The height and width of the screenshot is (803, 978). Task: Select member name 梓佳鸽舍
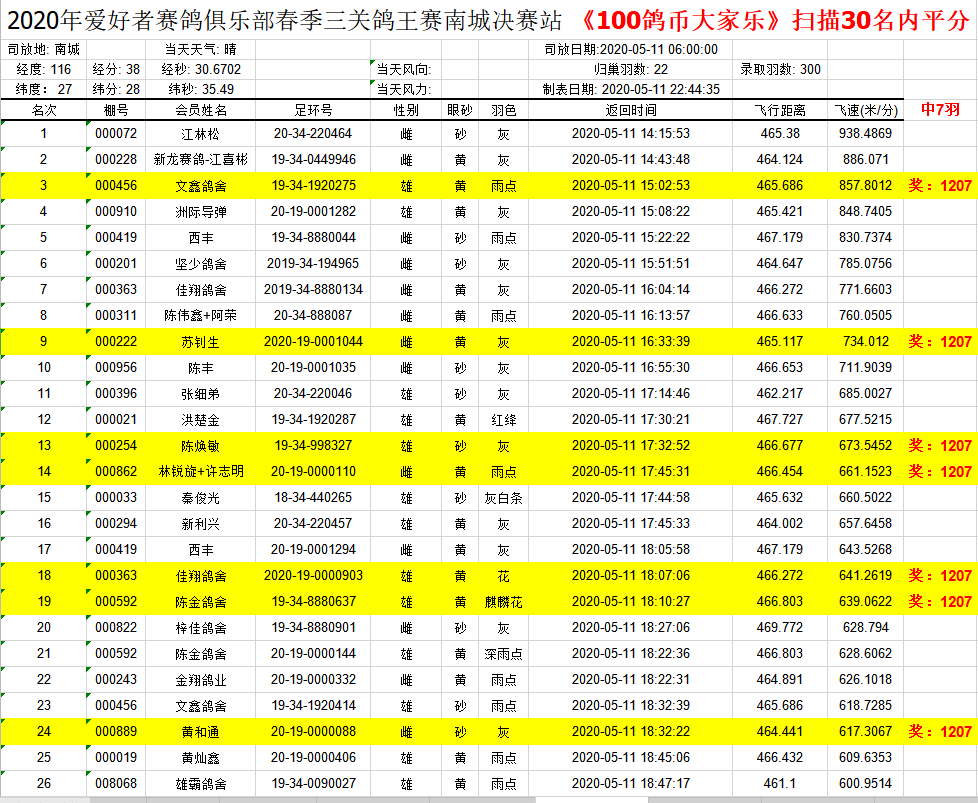(x=201, y=628)
